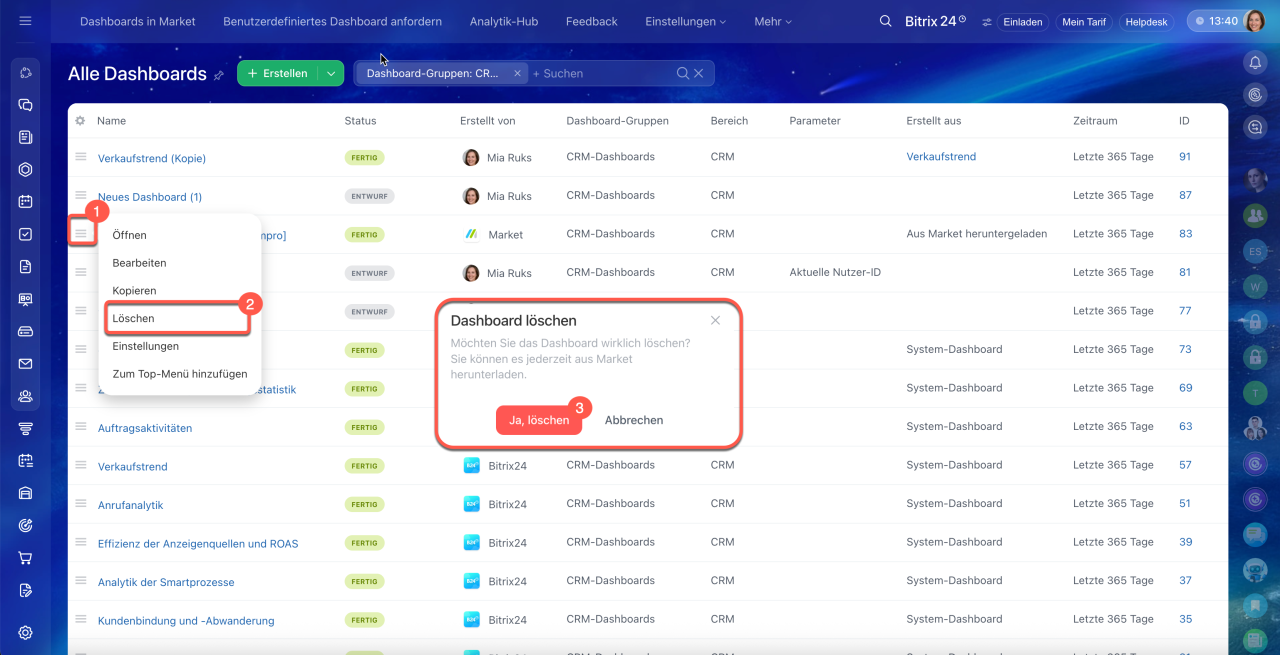Image resolution: width=1280 pixels, height=655 pixels.
Task: Open row menu for Verkaufstrend (Kopie)
Action: (x=81, y=157)
